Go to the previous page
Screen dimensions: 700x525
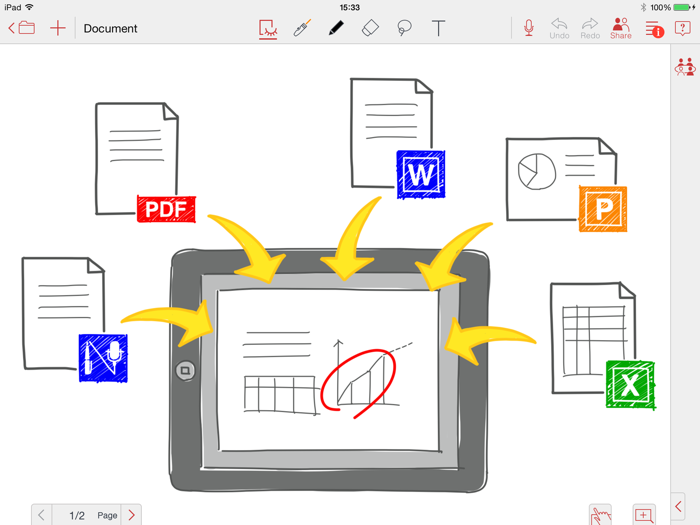[x=42, y=515]
